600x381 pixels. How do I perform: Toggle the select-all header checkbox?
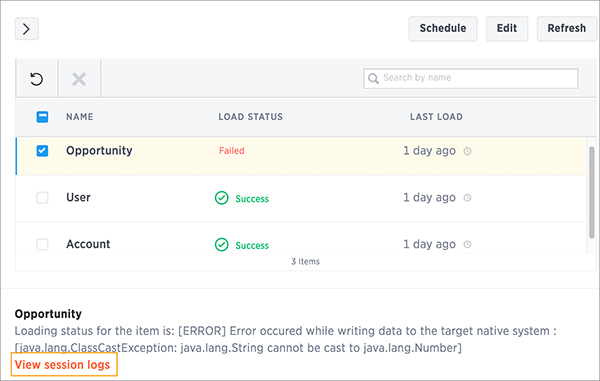click(42, 117)
